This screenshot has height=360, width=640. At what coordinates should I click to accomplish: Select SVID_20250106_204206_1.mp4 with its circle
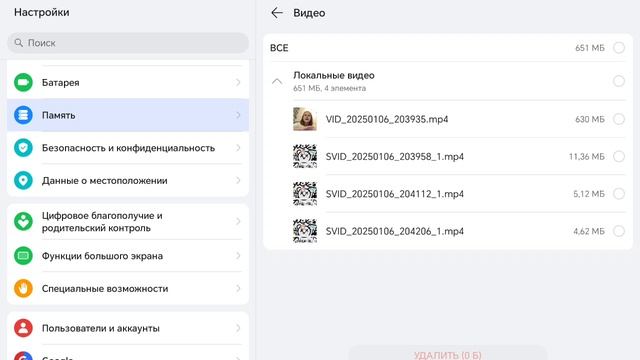click(619, 231)
